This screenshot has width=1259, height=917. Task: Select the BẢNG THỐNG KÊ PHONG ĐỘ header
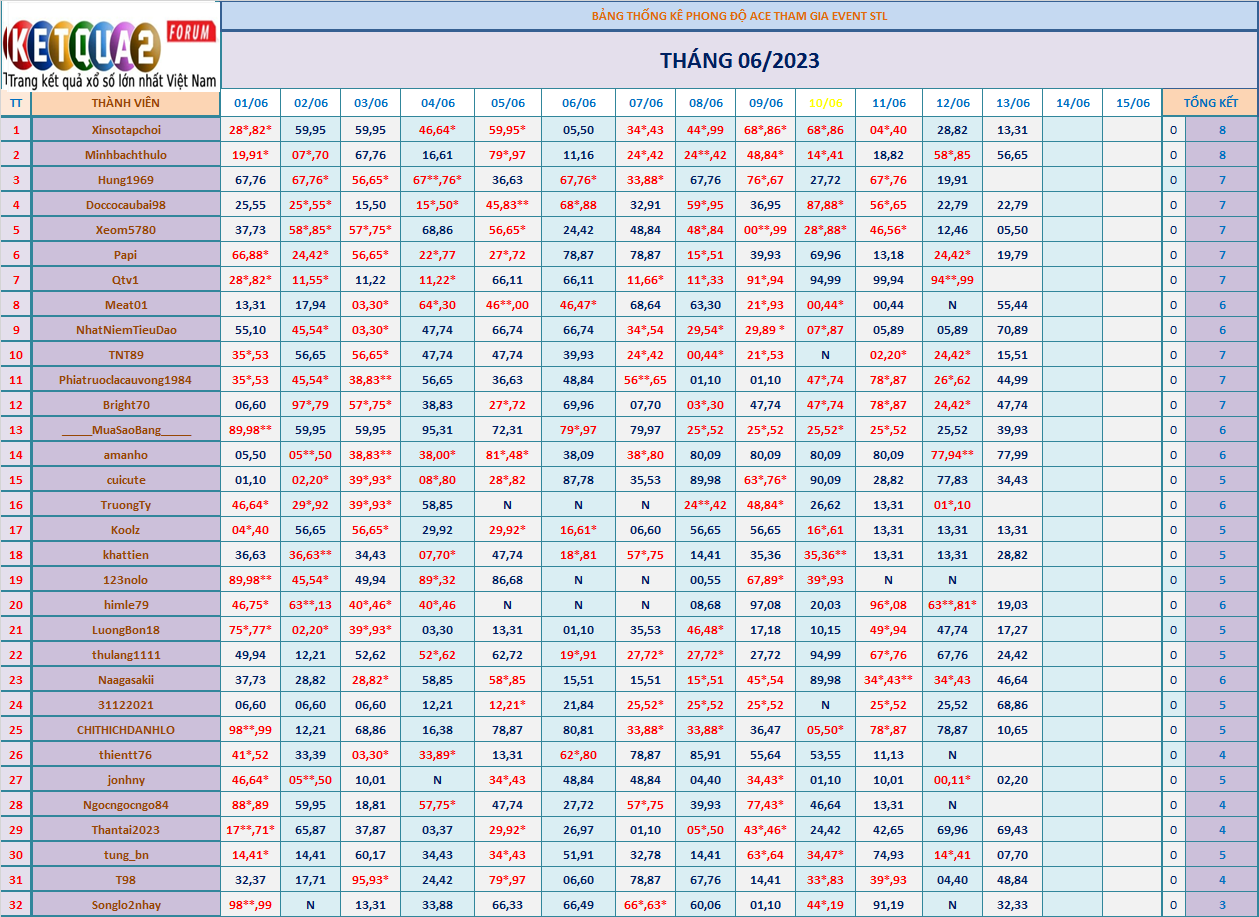click(739, 16)
